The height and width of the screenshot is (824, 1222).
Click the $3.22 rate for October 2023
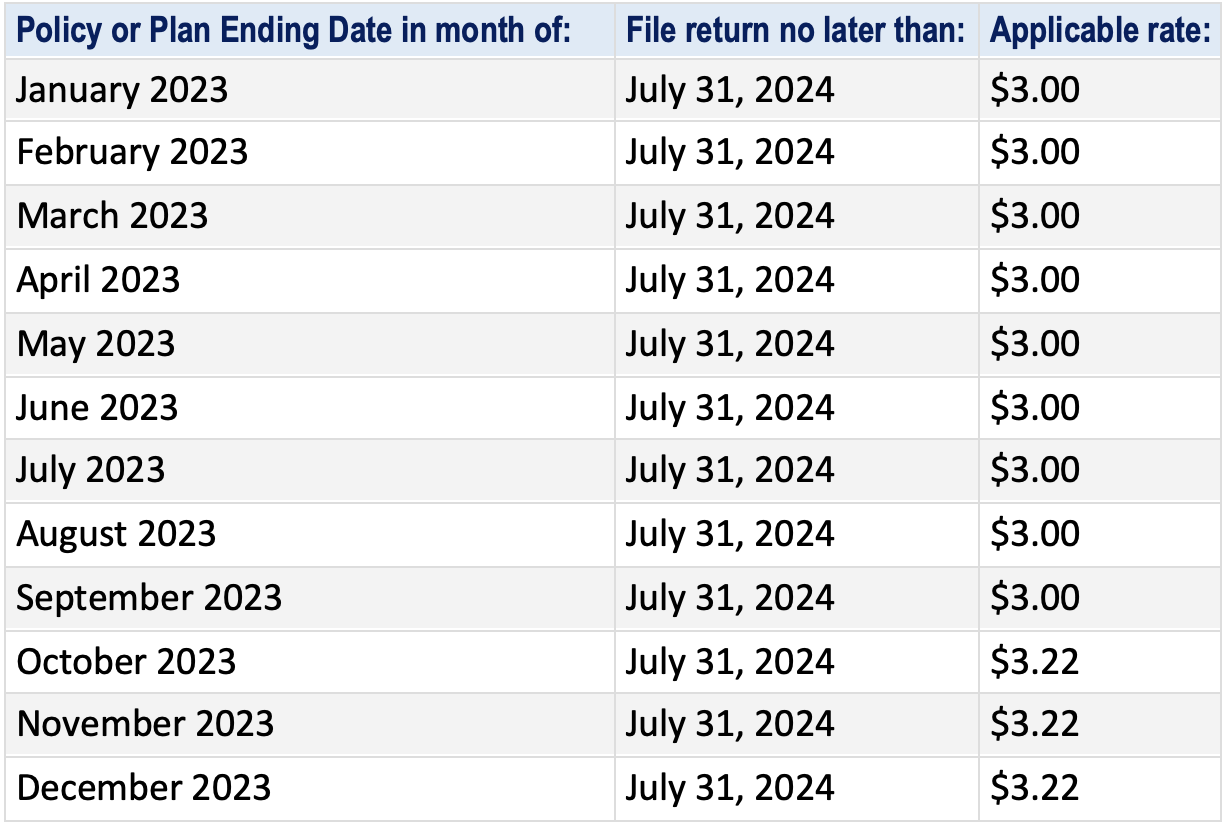(1035, 661)
